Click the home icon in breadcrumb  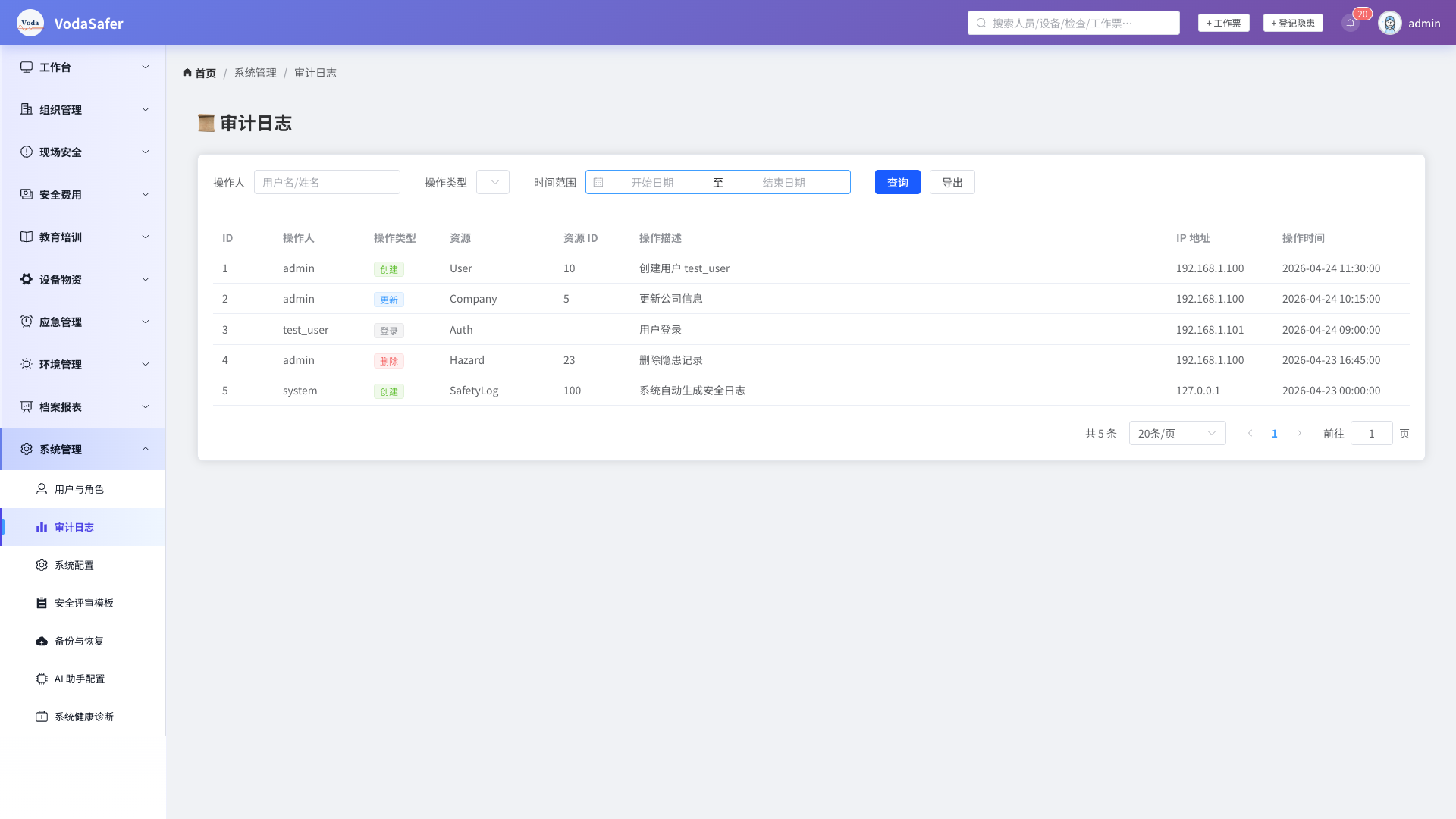(x=187, y=73)
